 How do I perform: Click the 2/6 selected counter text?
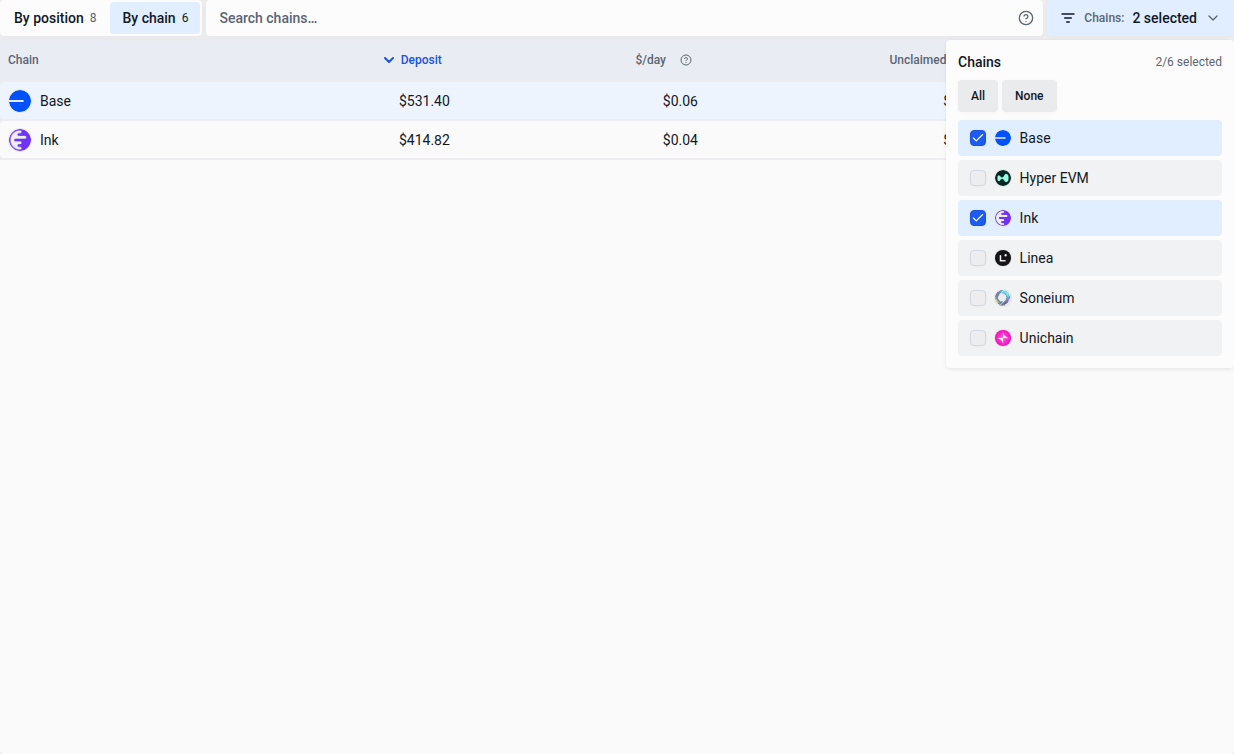point(1188,62)
